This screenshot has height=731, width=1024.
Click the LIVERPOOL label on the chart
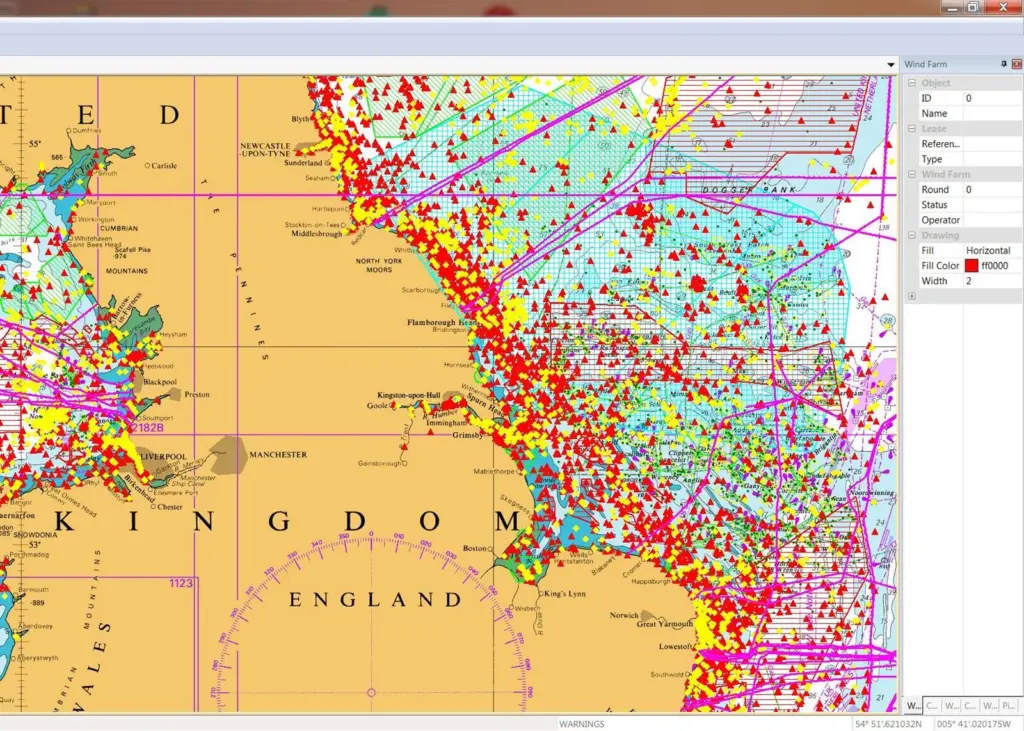[x=163, y=457]
